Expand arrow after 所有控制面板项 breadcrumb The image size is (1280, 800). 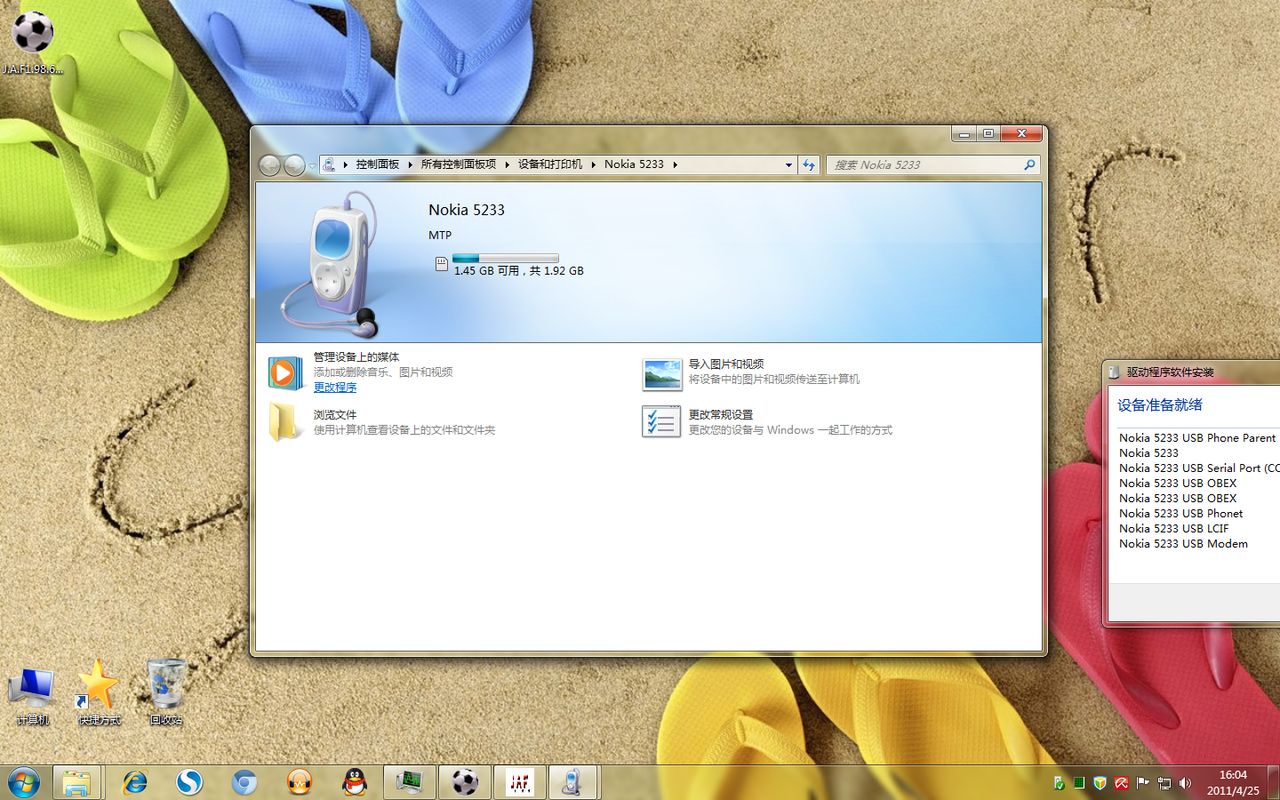507,164
